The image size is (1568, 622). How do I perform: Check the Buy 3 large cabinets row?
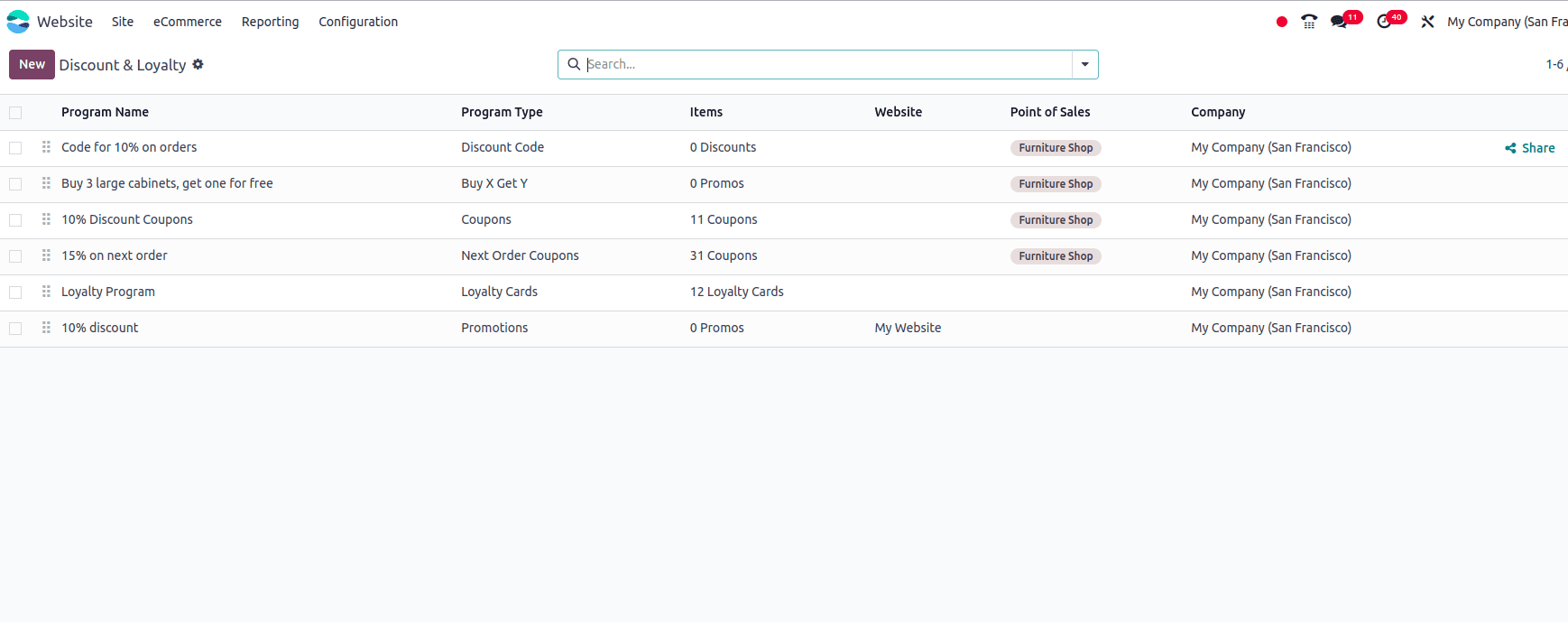point(15,184)
